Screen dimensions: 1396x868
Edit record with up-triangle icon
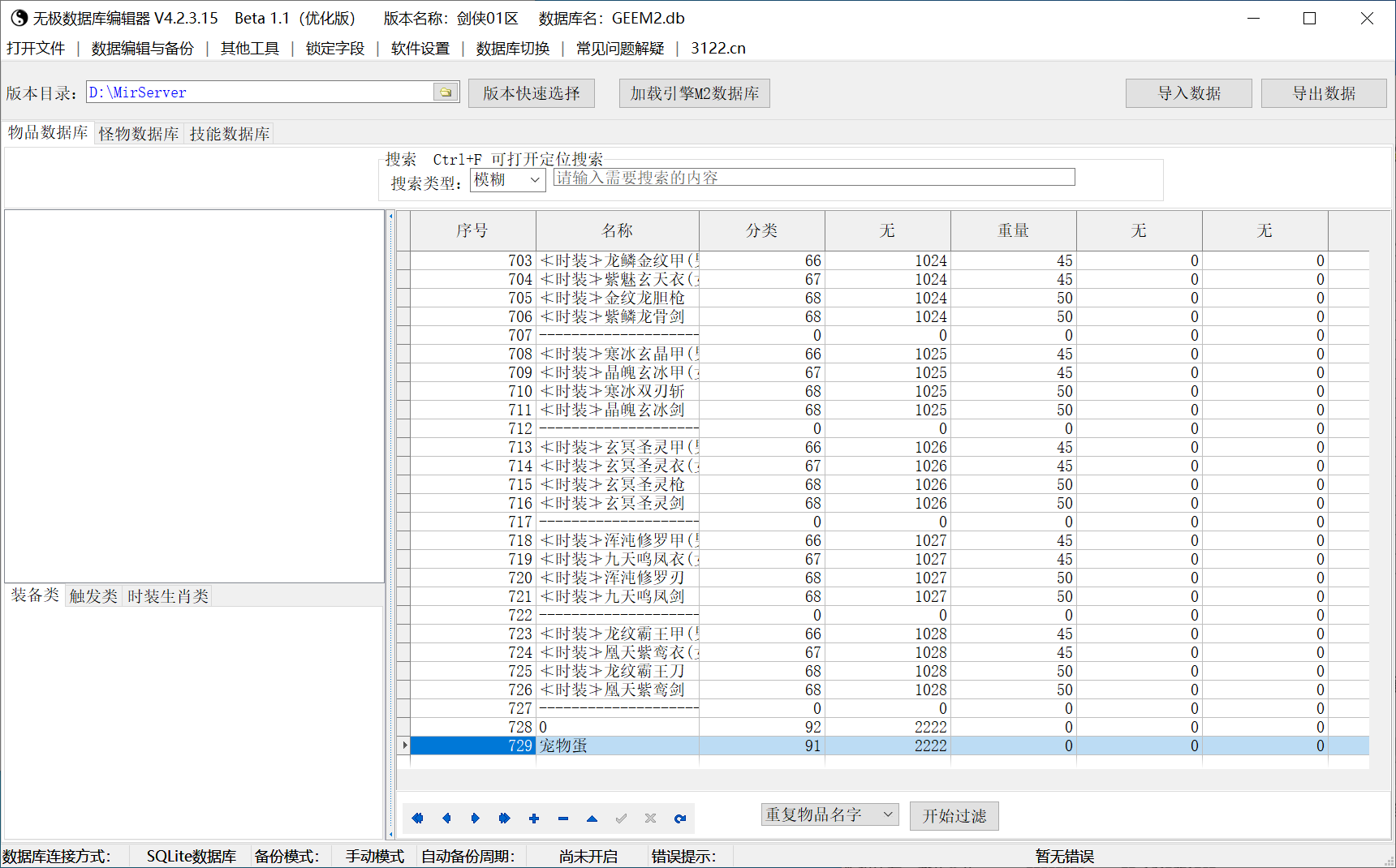tap(592, 819)
